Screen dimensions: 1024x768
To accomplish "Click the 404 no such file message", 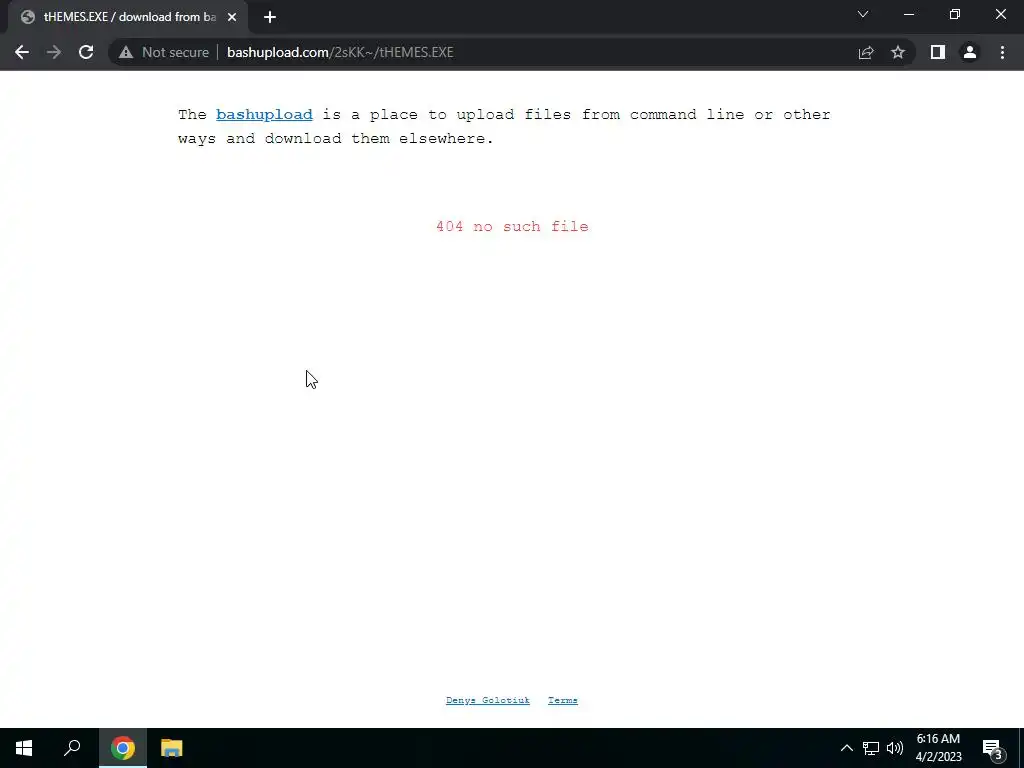I will (x=512, y=227).
